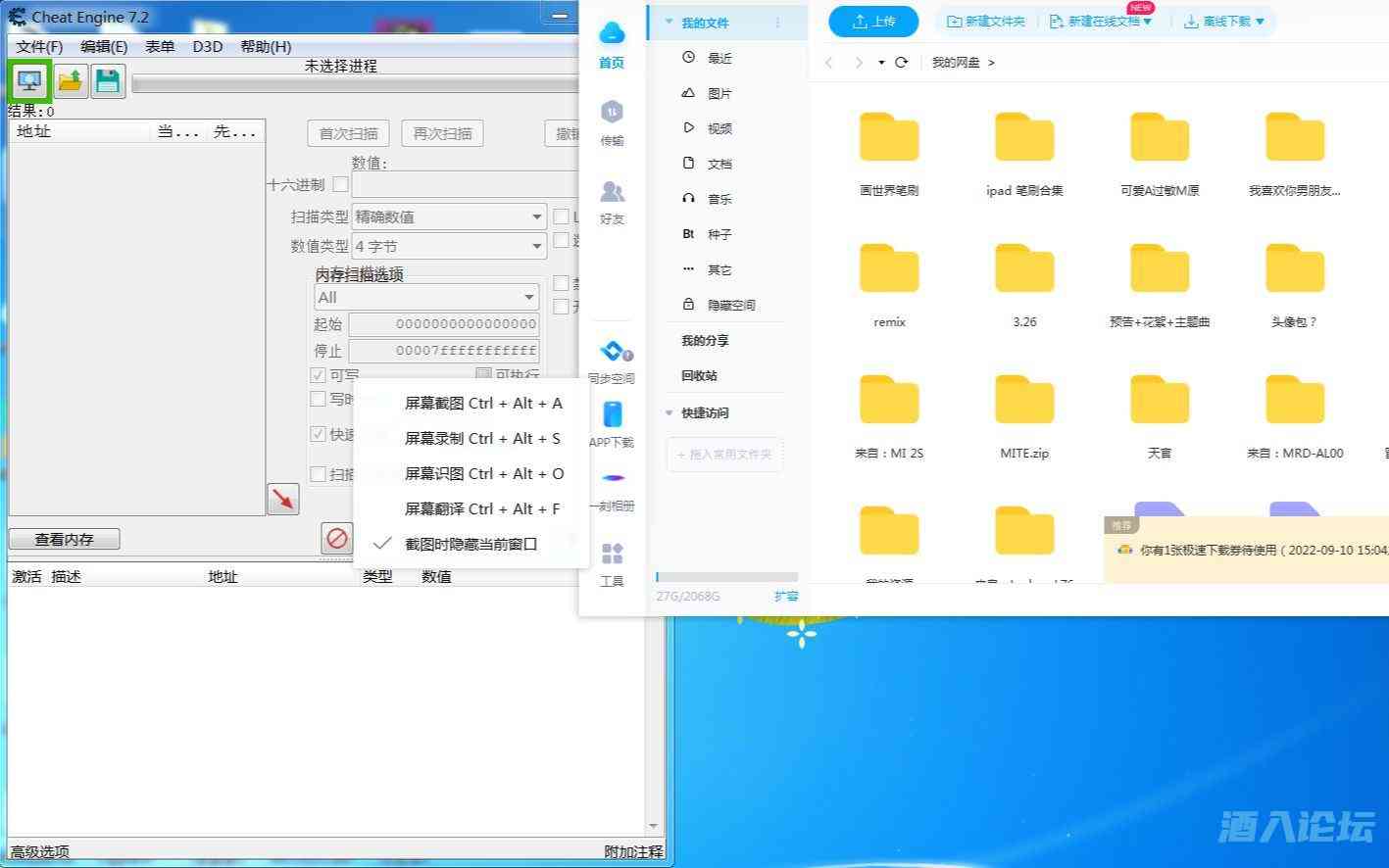Viewport: 1389px width, 868px height.
Task: Select 屏幕识图 from the screenshot context menu
Action: pos(481,473)
